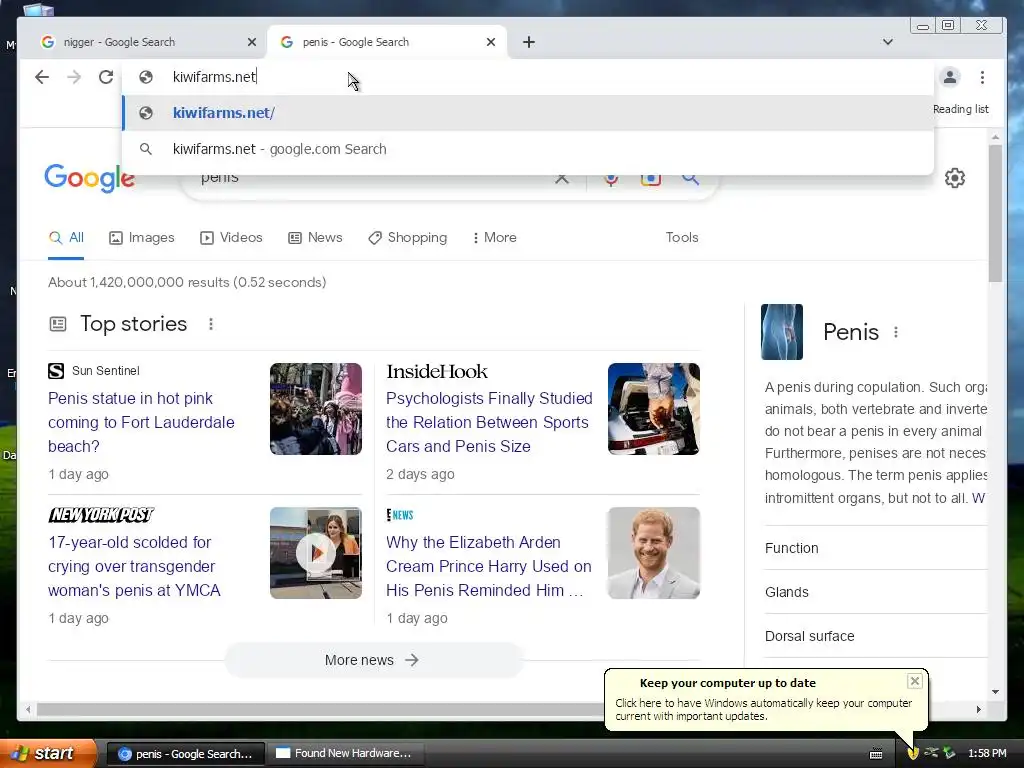Open E News Prince Harry story
Viewport: 1024px width, 768px height.
coord(488,566)
